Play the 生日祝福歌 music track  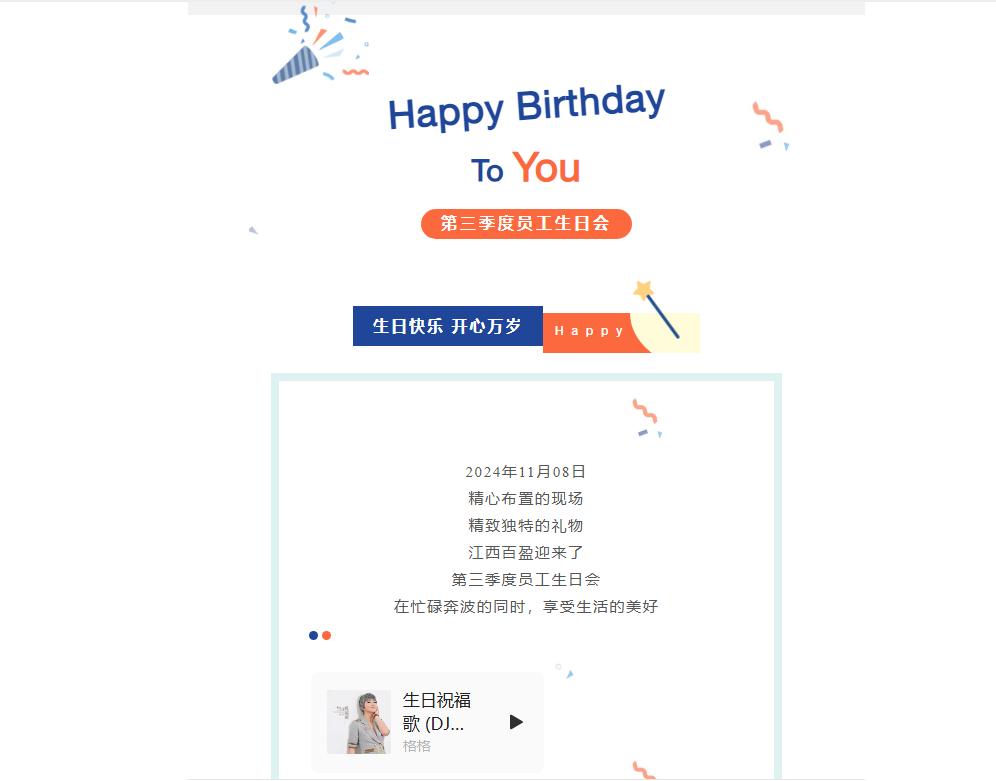click(516, 722)
